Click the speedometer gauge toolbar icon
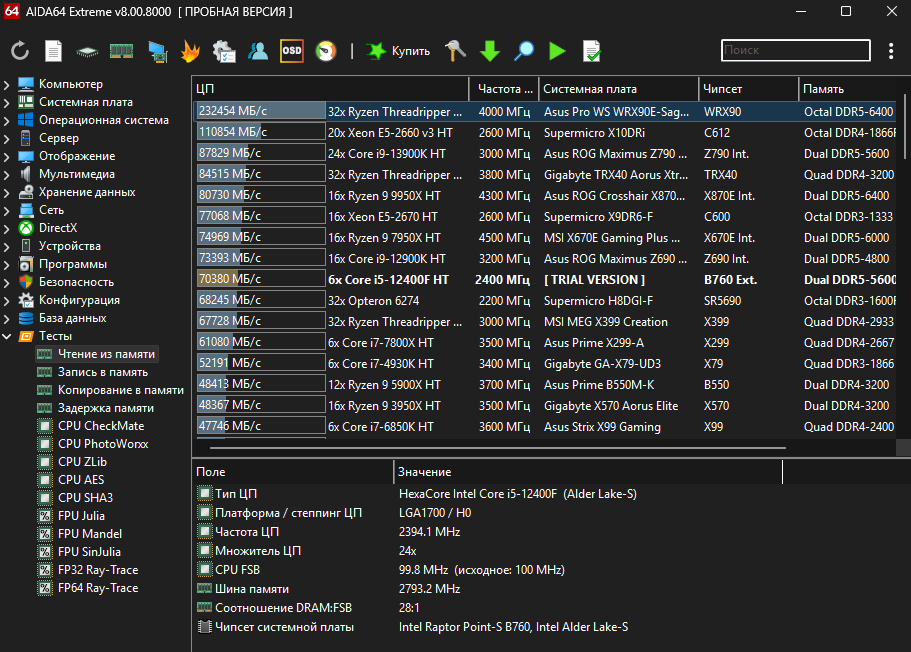 pyautogui.click(x=325, y=51)
